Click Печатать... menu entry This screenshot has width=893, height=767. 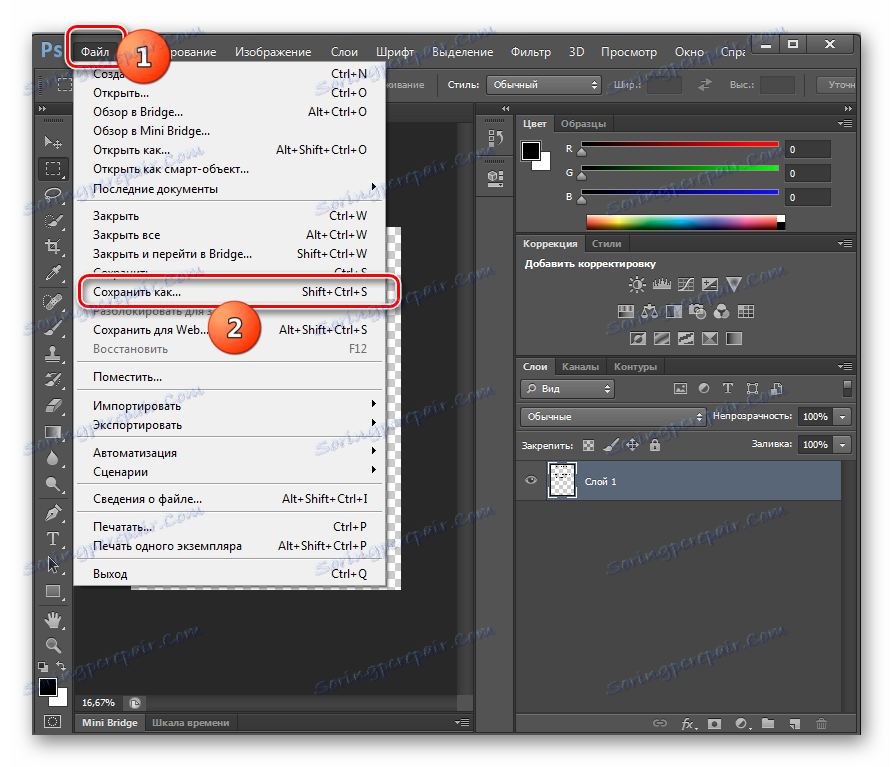(x=230, y=527)
